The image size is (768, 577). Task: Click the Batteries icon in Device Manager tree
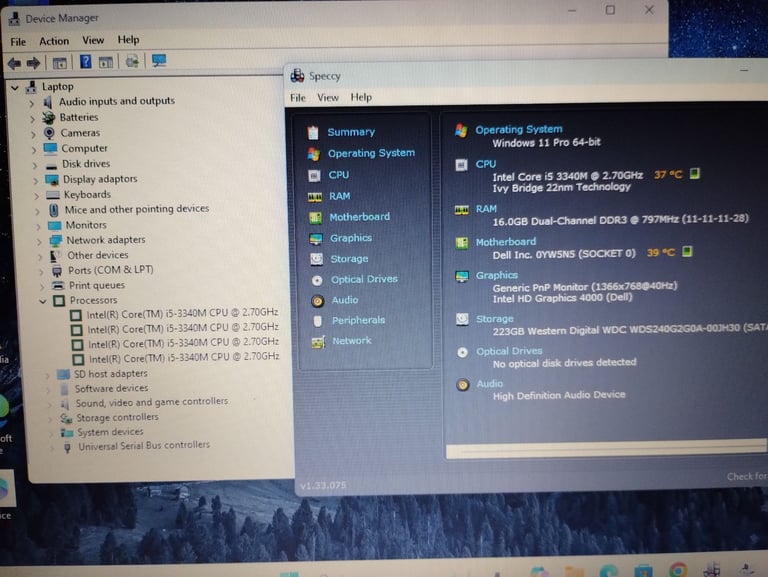pyautogui.click(x=48, y=118)
